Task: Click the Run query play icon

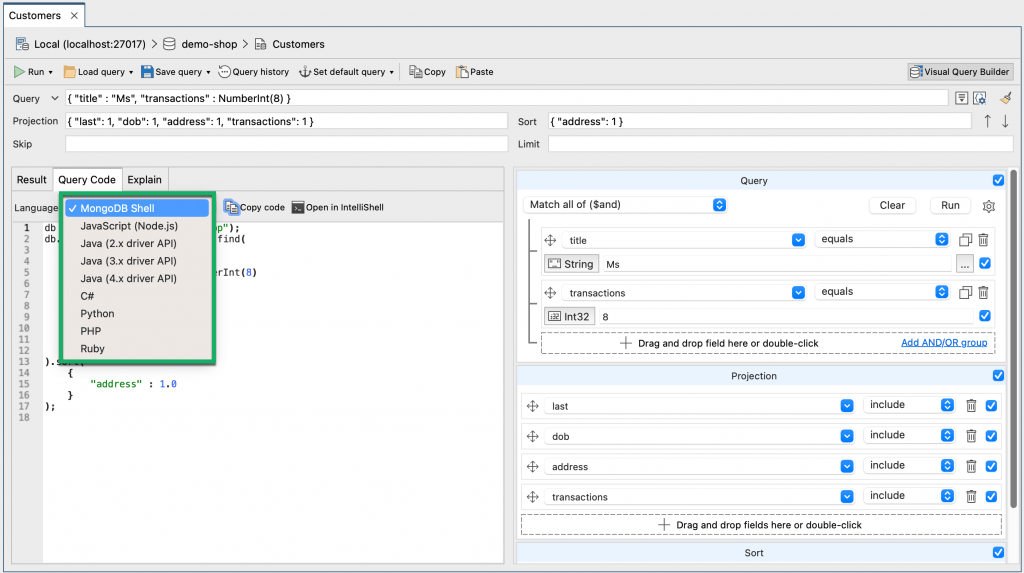Action: tap(20, 72)
